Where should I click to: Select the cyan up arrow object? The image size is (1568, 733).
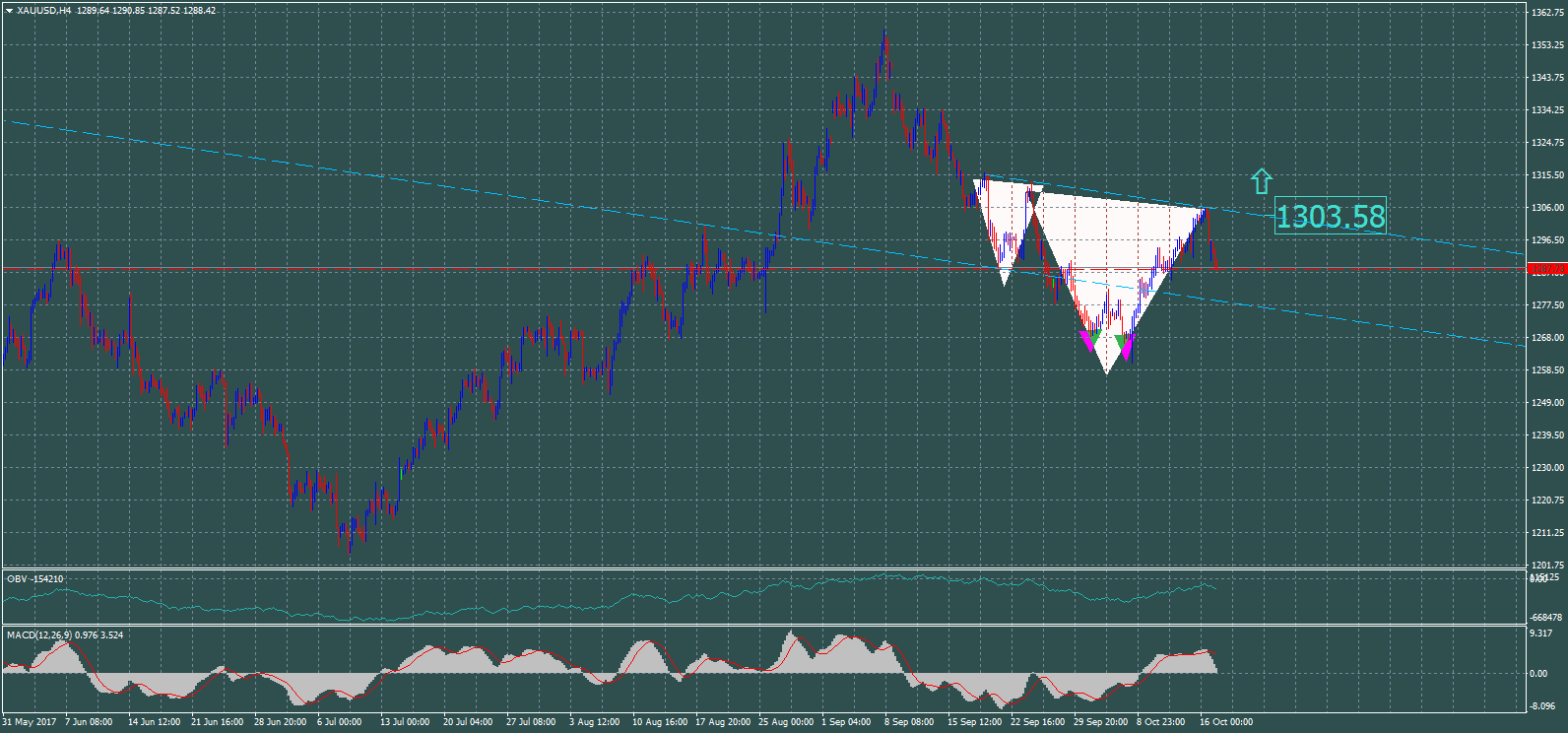coord(1261,181)
